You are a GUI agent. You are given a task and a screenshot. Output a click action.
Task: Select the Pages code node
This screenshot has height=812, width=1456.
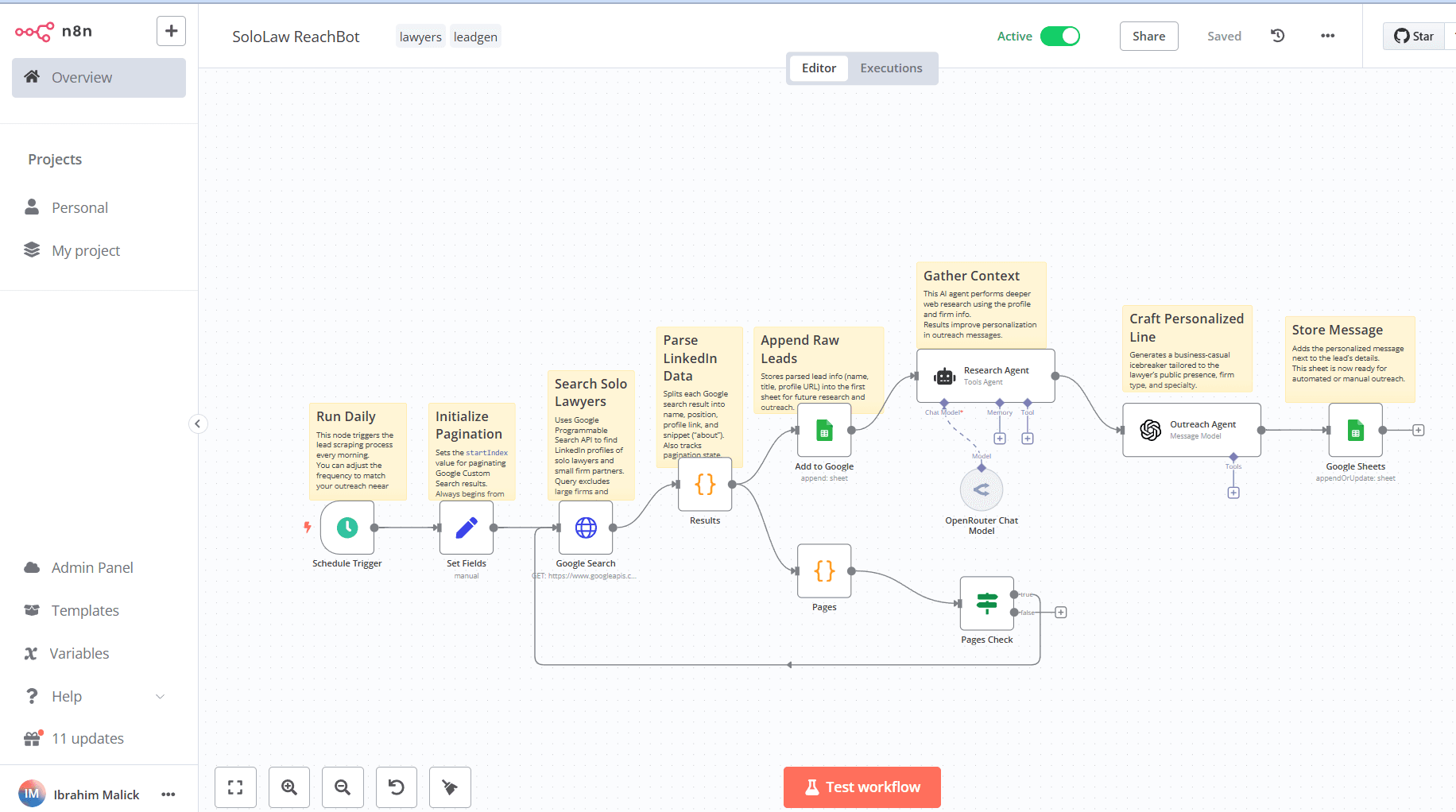pos(824,571)
